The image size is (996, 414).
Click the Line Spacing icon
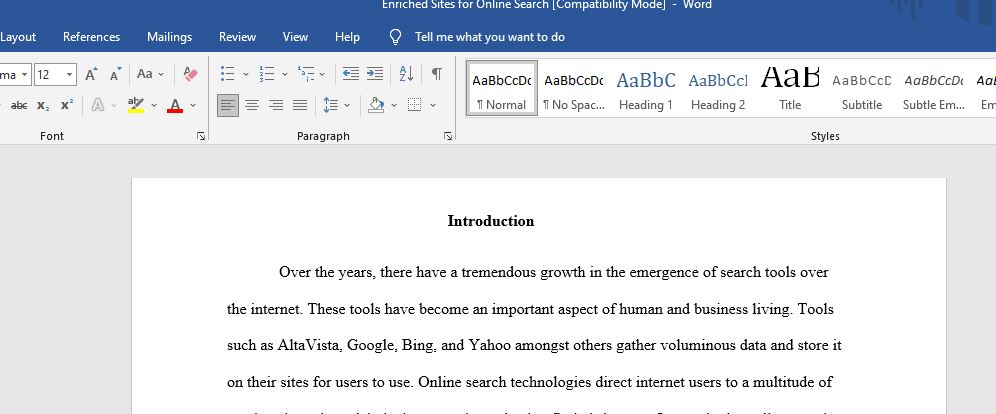tap(330, 105)
